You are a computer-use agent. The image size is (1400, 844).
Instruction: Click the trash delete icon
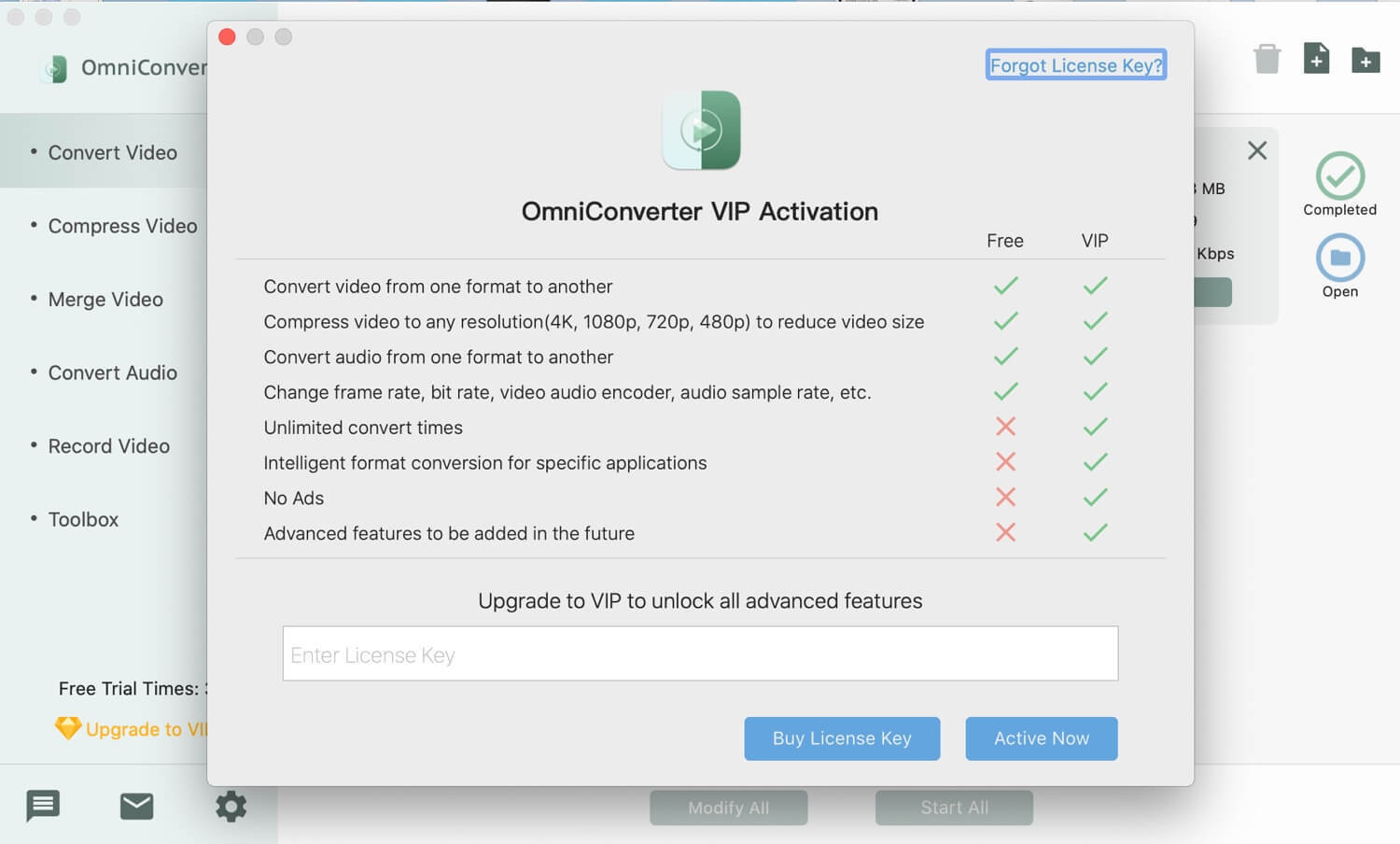pyautogui.click(x=1267, y=59)
